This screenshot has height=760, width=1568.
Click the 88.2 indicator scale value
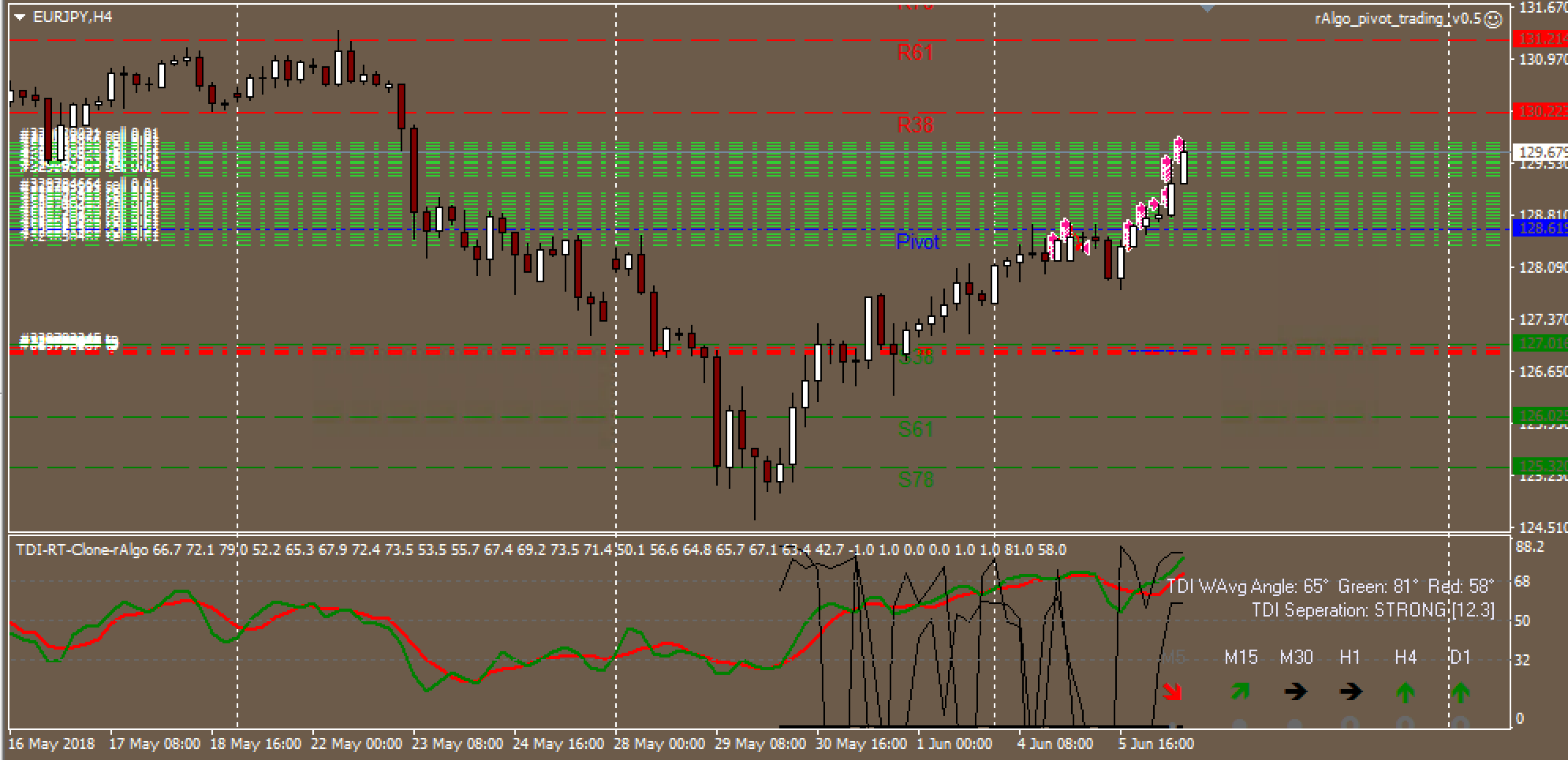[x=1530, y=546]
